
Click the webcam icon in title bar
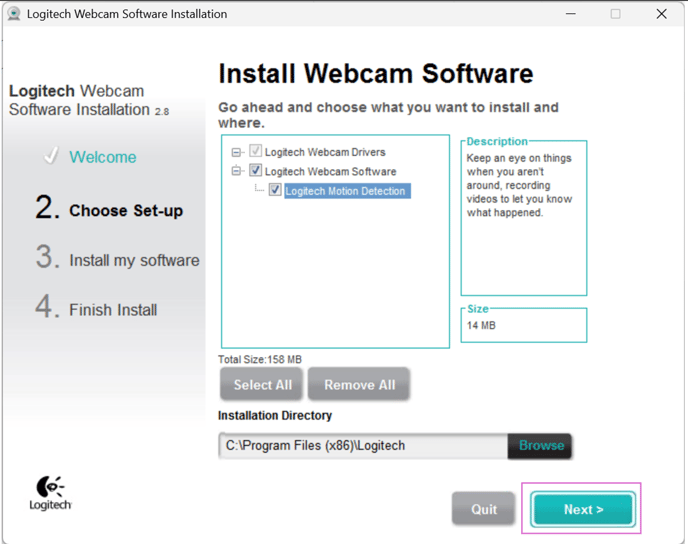(x=14, y=14)
